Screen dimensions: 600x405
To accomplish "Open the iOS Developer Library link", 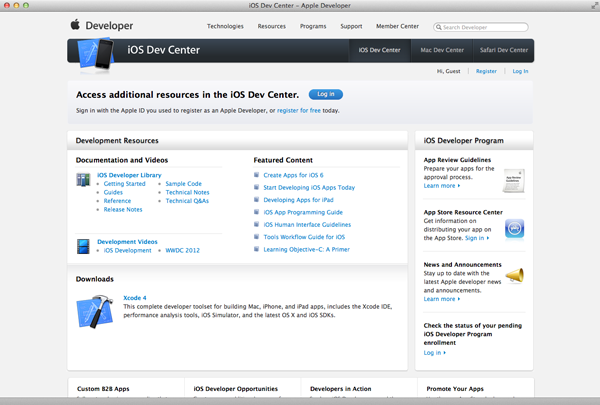I will click(x=129, y=175).
